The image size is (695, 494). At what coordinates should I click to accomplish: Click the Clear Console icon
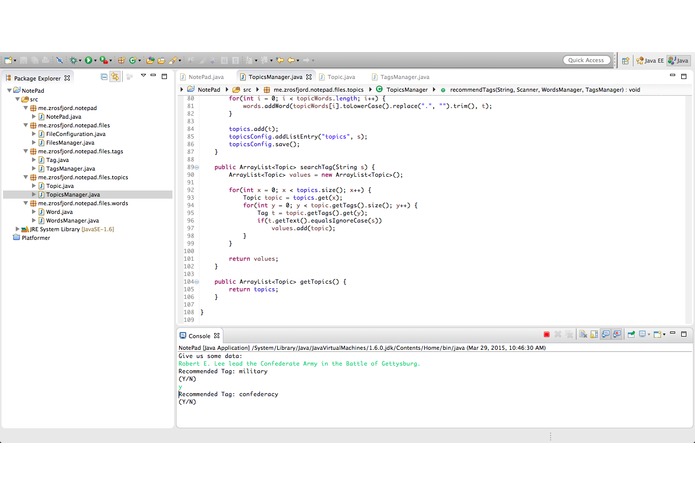coord(583,335)
